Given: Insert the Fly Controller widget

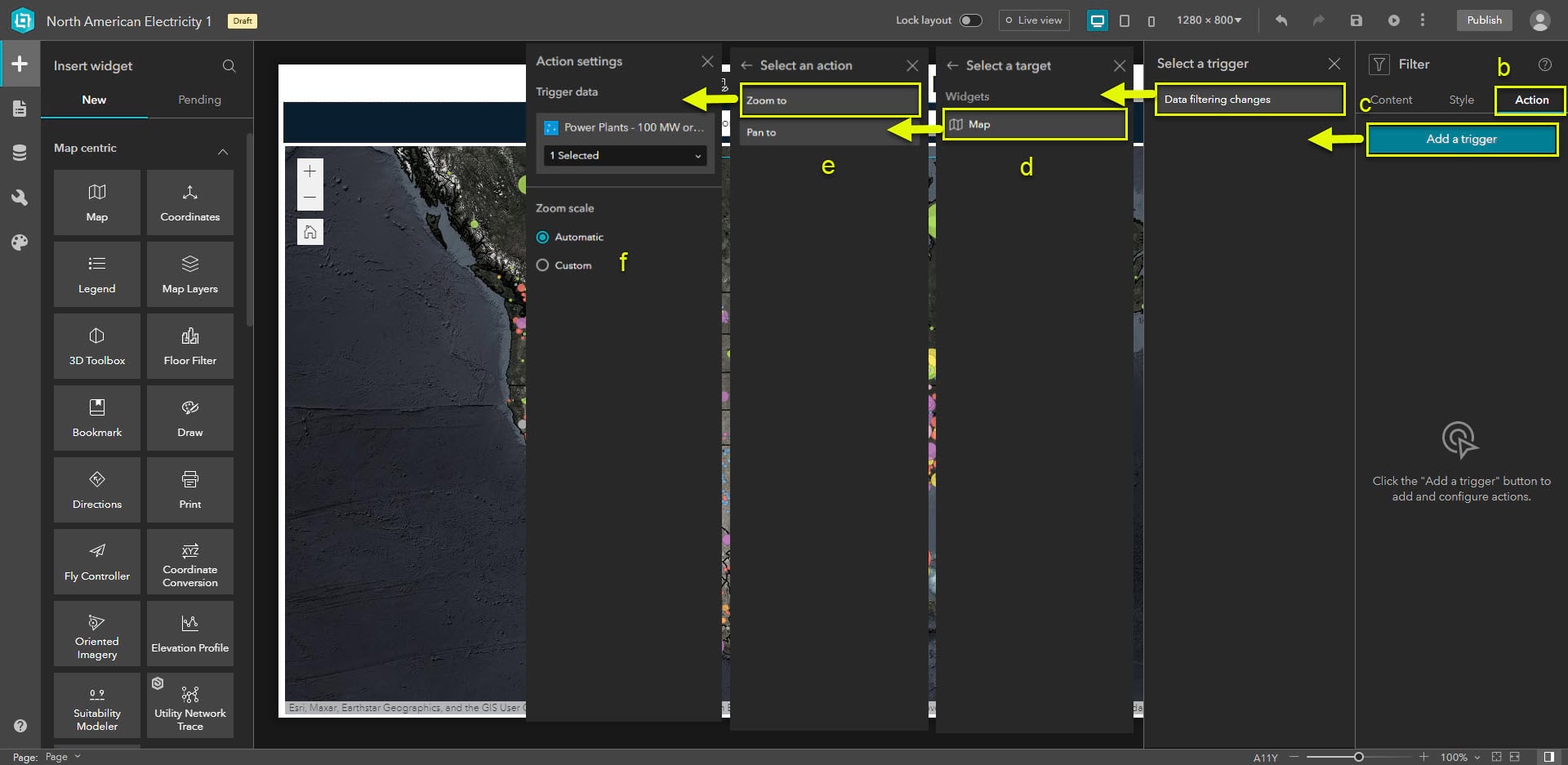Looking at the screenshot, I should [96, 561].
